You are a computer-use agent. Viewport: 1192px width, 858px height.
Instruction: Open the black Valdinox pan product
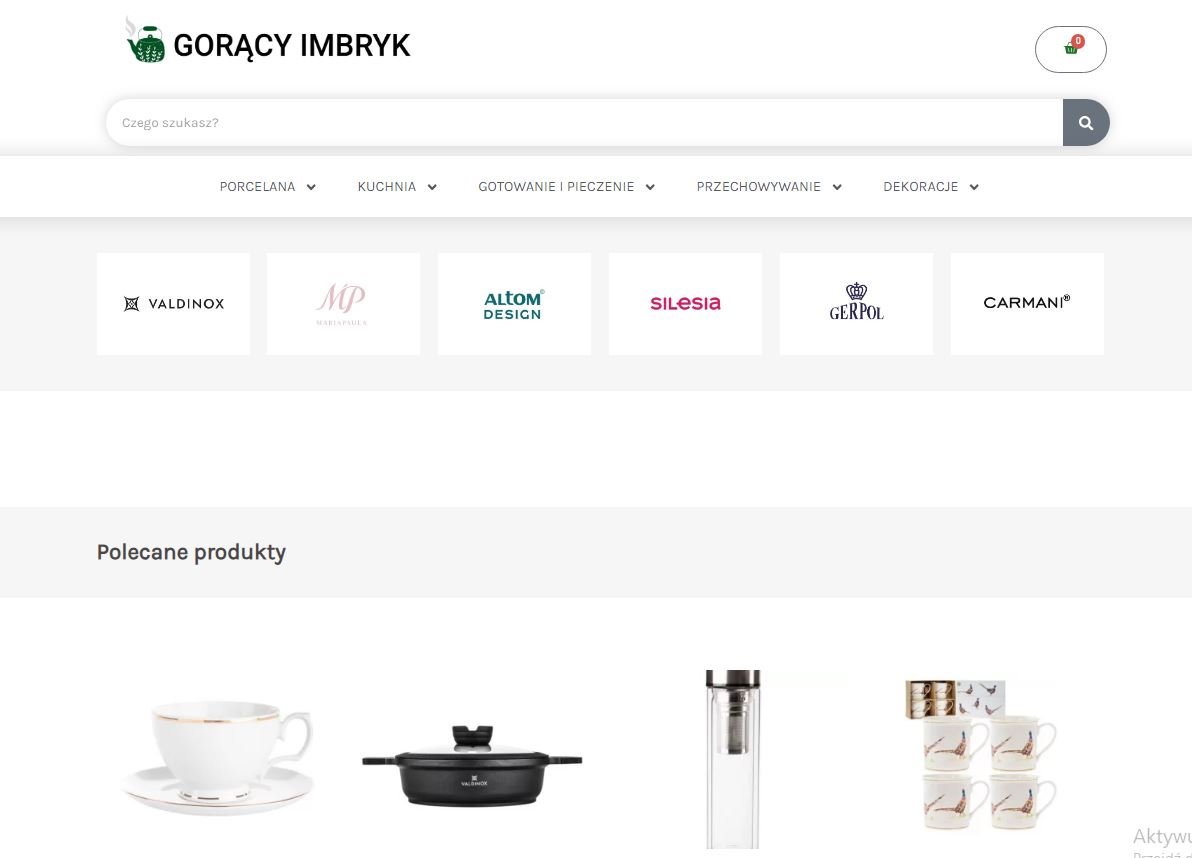[x=472, y=766]
